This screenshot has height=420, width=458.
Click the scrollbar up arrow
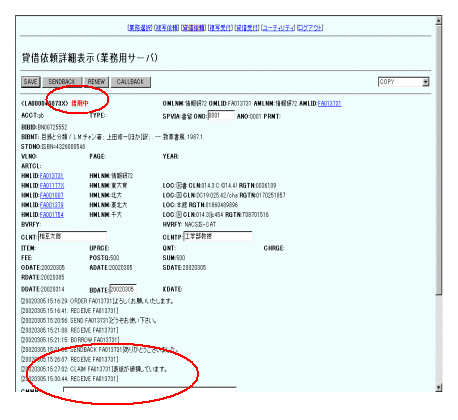pos(439,20)
